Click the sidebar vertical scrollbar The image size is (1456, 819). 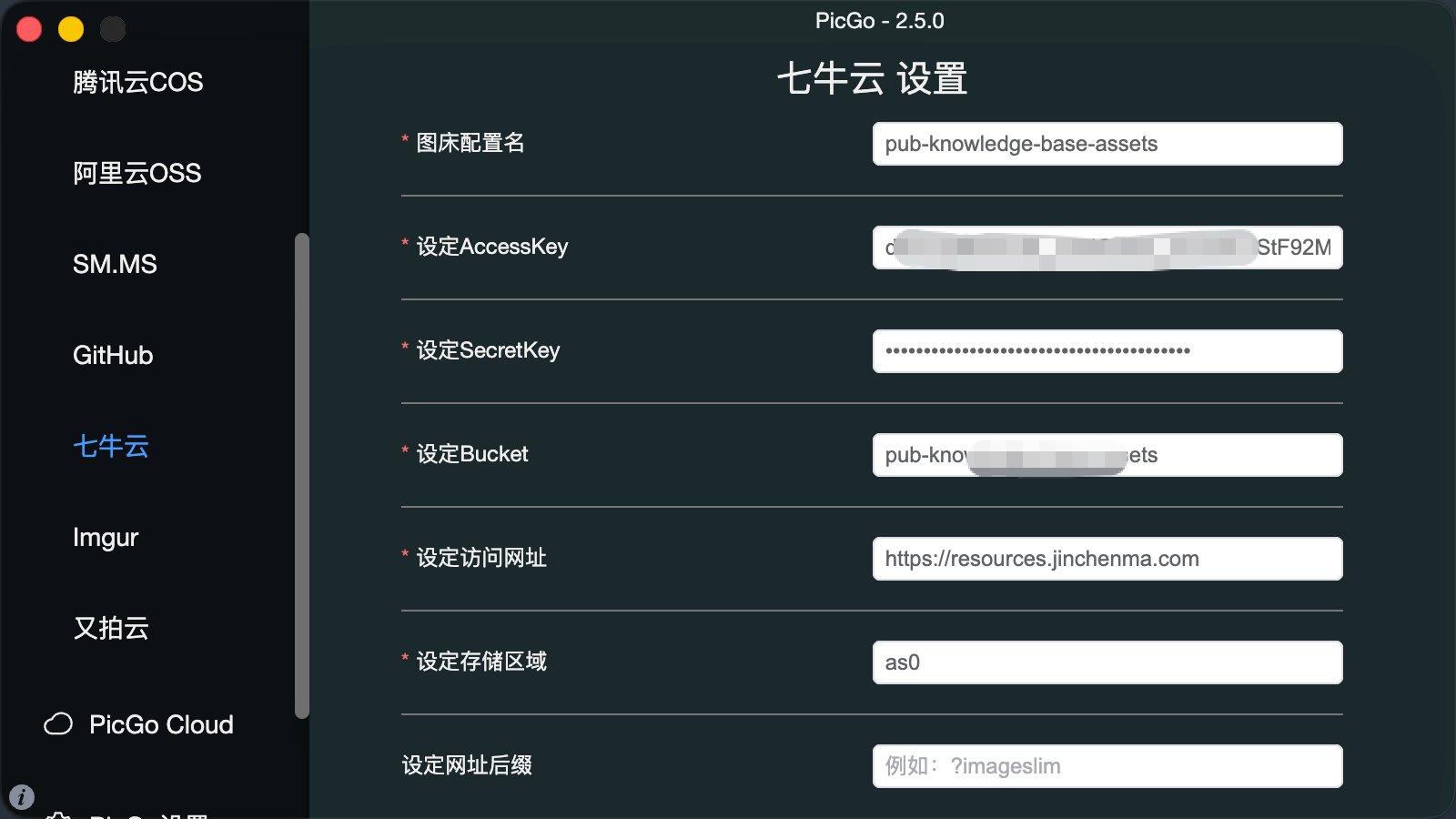coord(302,476)
